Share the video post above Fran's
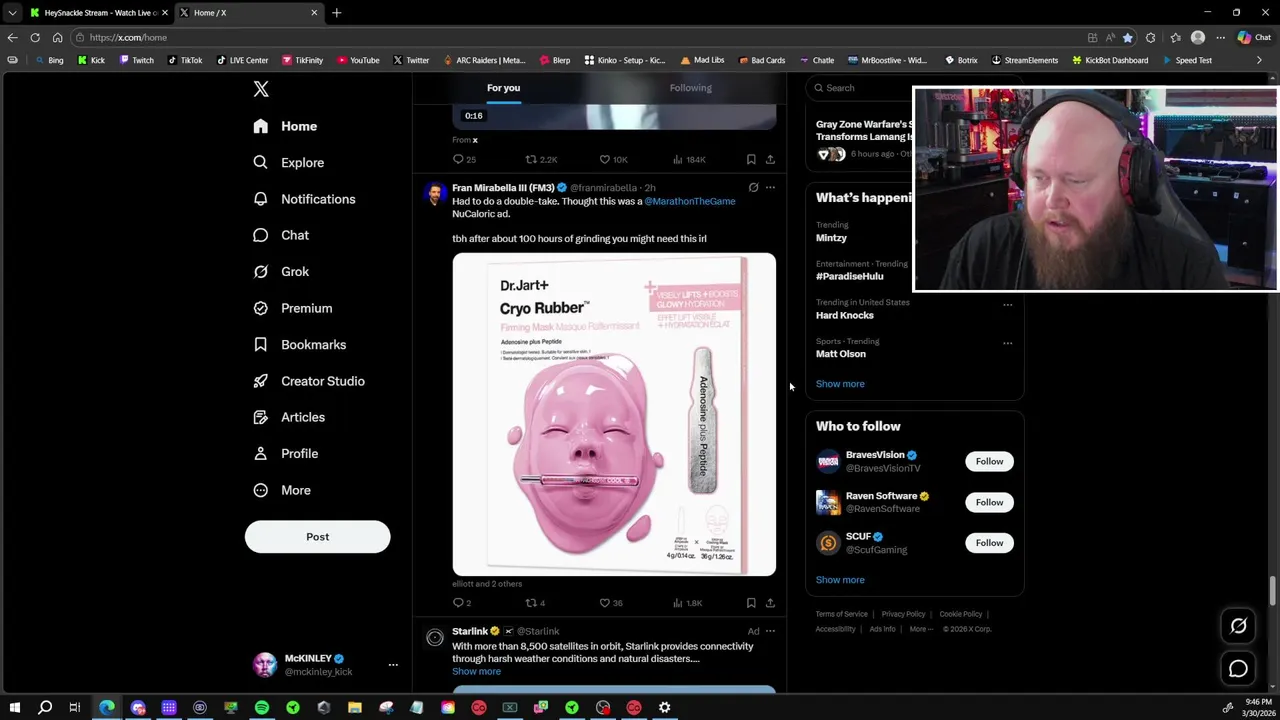This screenshot has height=720, width=1280. (x=770, y=159)
